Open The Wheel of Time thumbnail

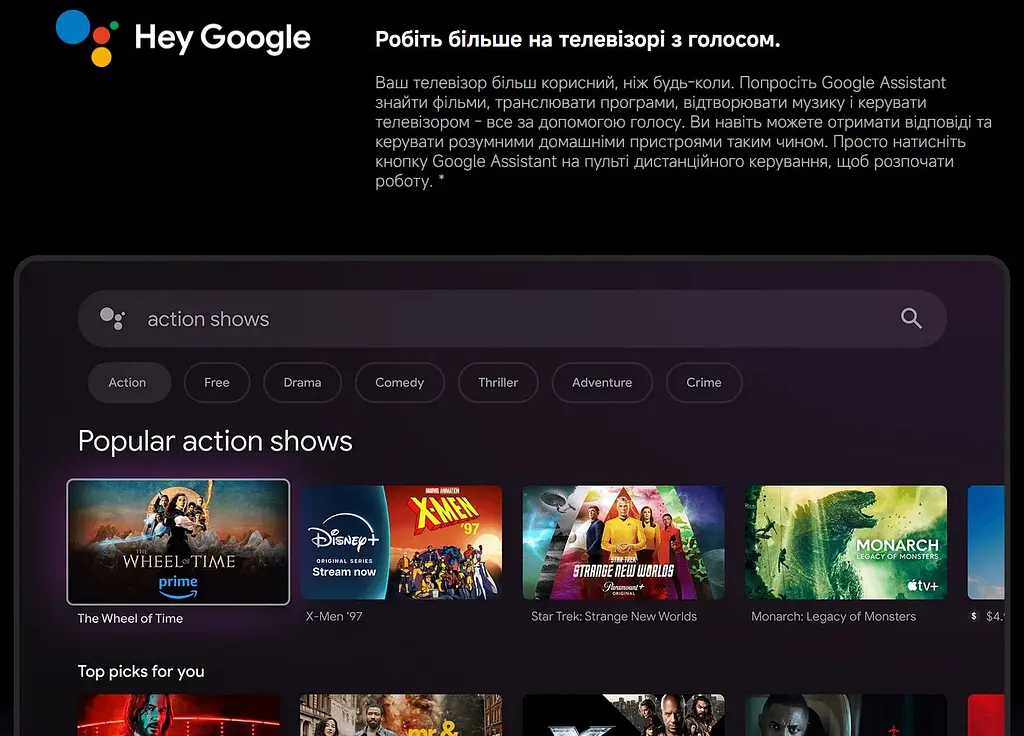click(178, 542)
